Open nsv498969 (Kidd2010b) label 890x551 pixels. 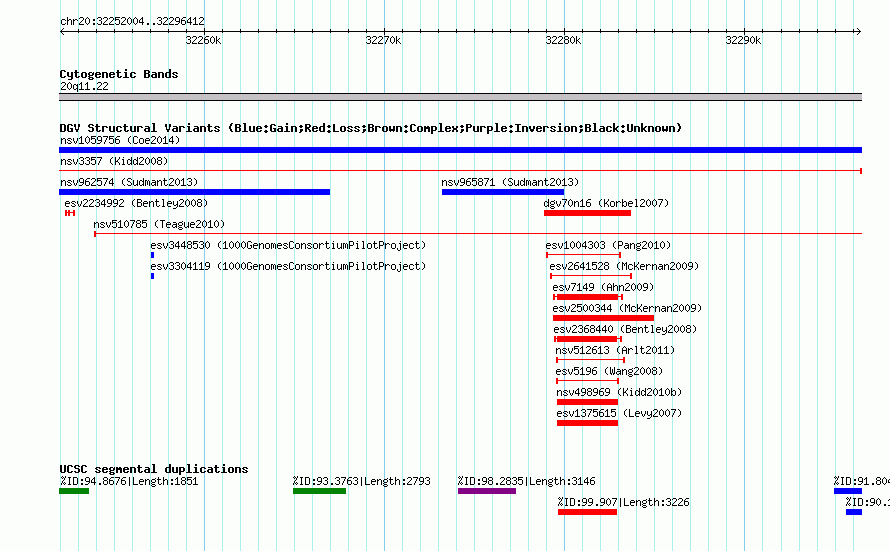click(x=619, y=392)
